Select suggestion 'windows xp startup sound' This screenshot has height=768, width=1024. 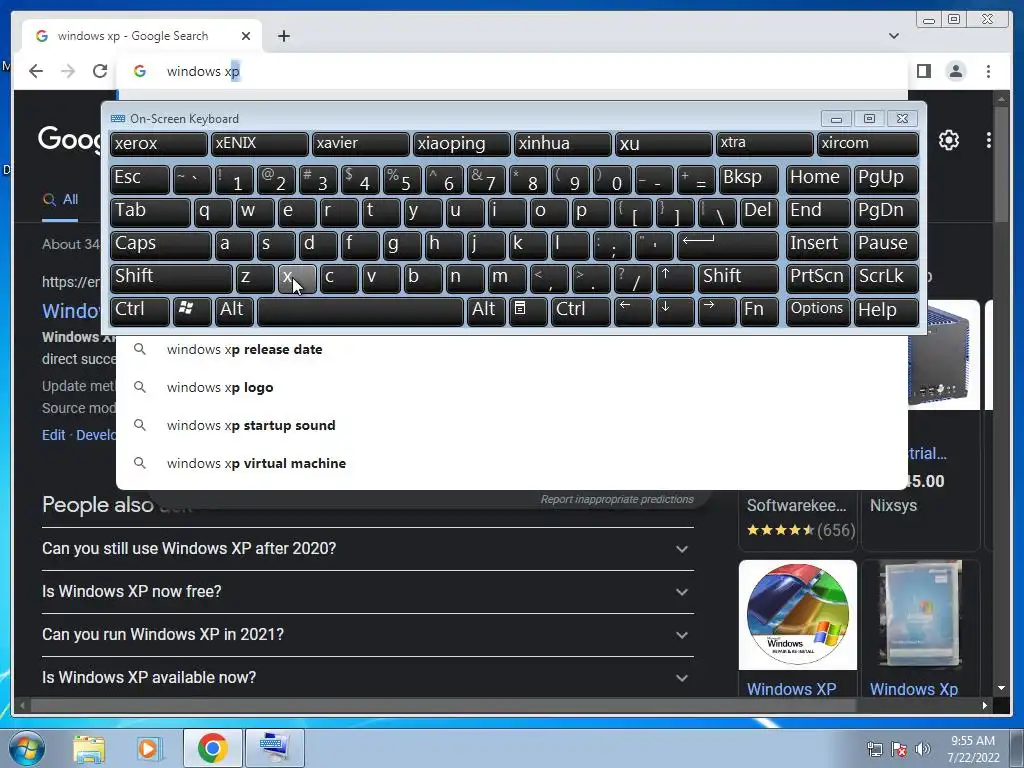click(x=511, y=425)
